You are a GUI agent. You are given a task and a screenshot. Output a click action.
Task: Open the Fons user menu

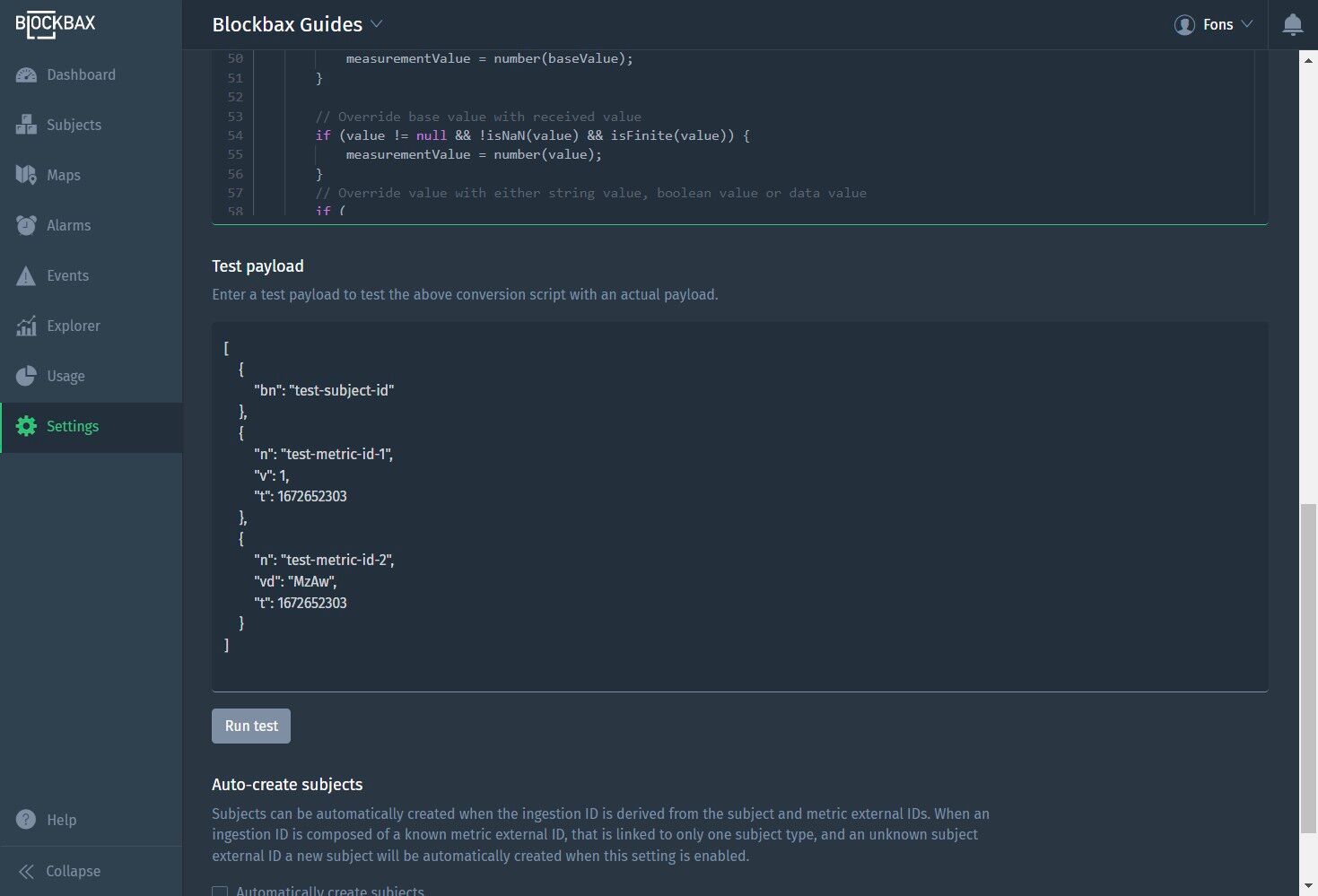coord(1213,24)
